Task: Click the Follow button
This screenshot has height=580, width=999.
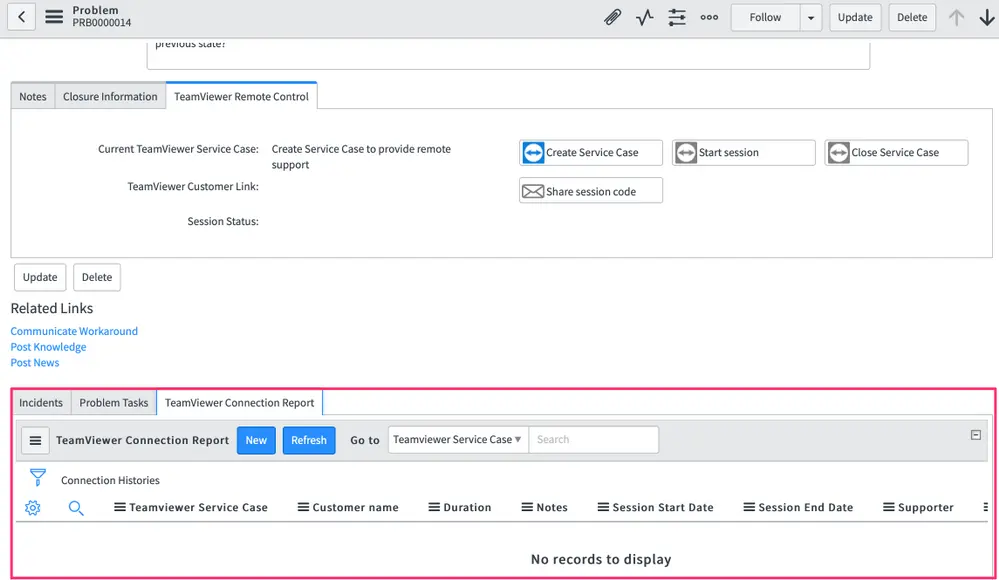Action: coord(765,17)
